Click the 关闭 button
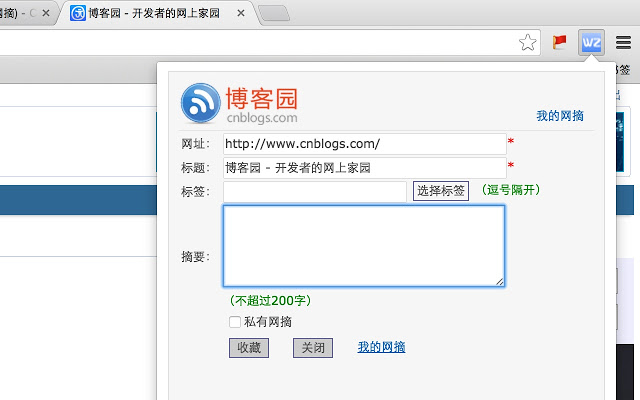 [313, 348]
